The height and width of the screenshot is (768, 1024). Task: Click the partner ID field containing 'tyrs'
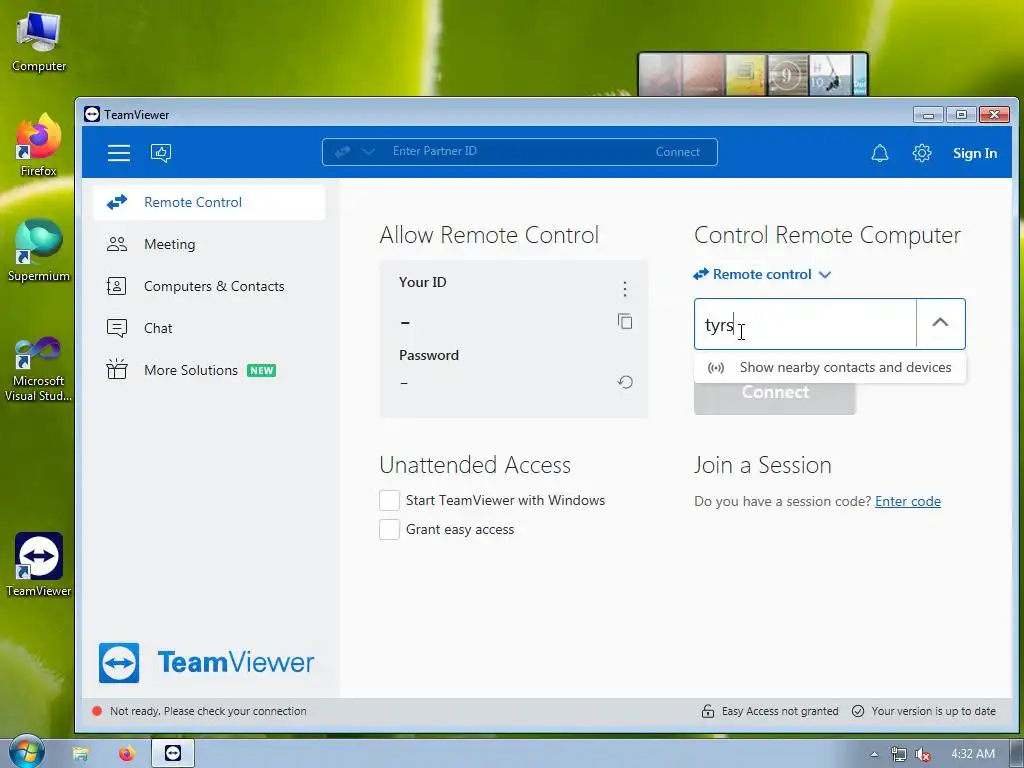tap(805, 324)
